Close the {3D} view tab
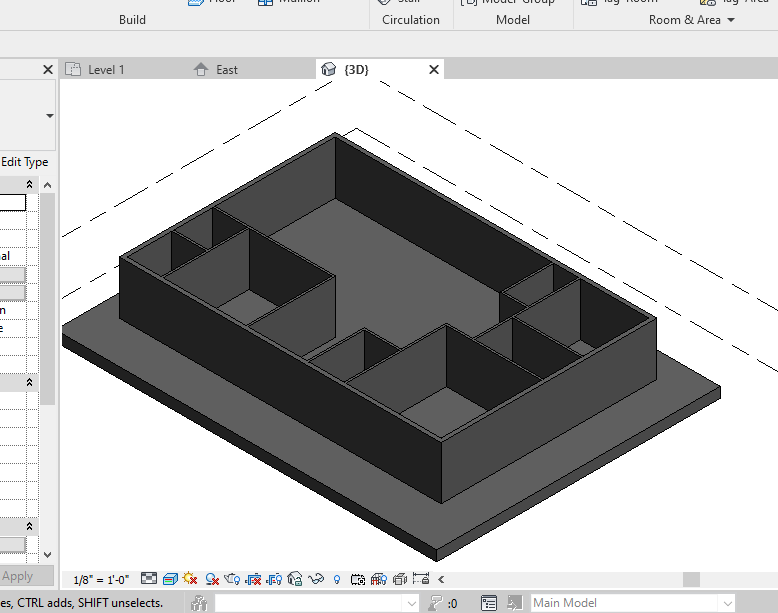The width and height of the screenshot is (778, 613). coord(434,69)
